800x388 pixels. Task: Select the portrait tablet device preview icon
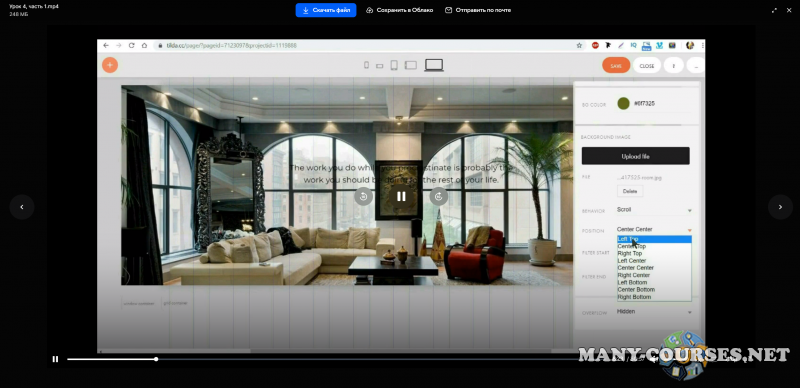point(394,65)
